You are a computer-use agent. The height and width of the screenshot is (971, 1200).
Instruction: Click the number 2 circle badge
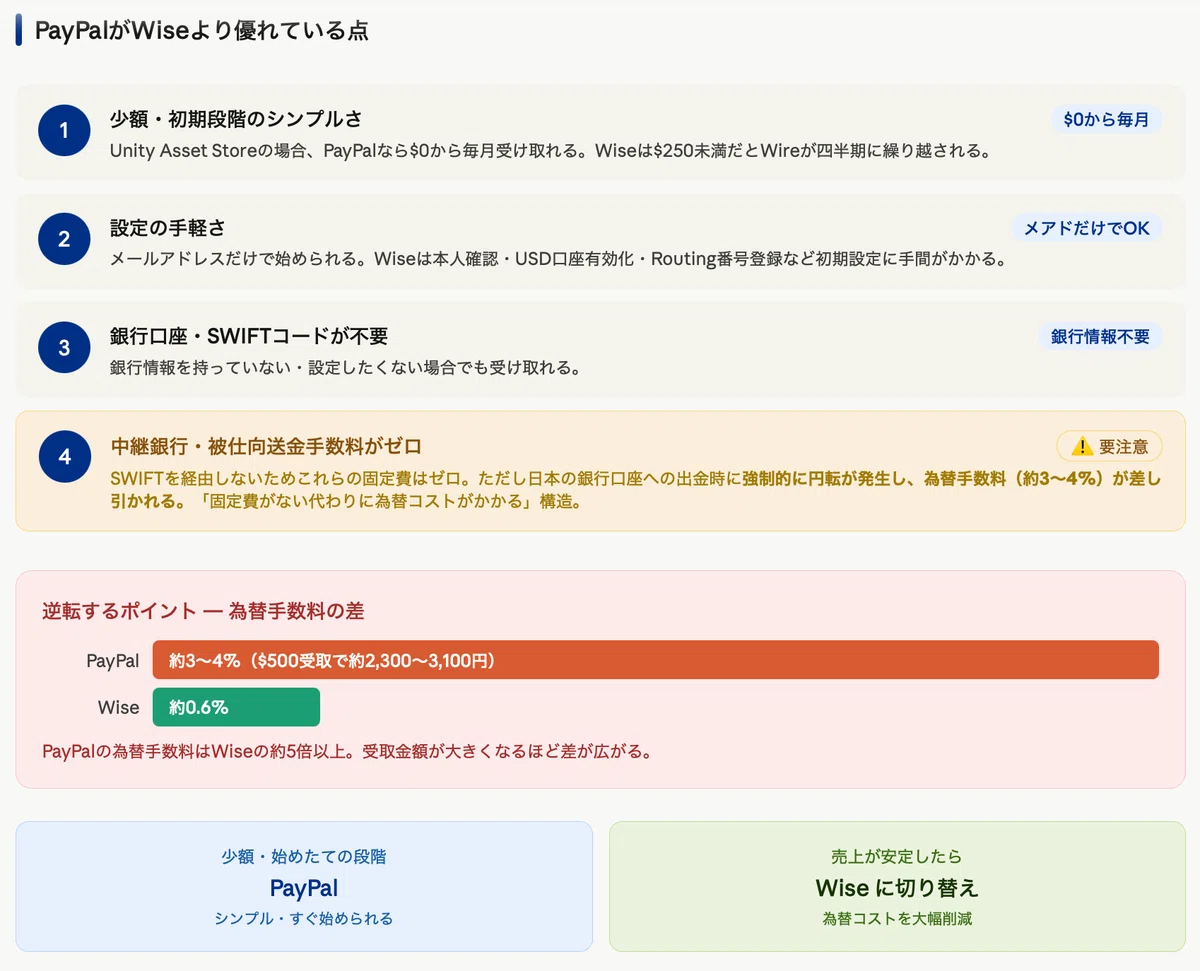pyautogui.click(x=64, y=240)
